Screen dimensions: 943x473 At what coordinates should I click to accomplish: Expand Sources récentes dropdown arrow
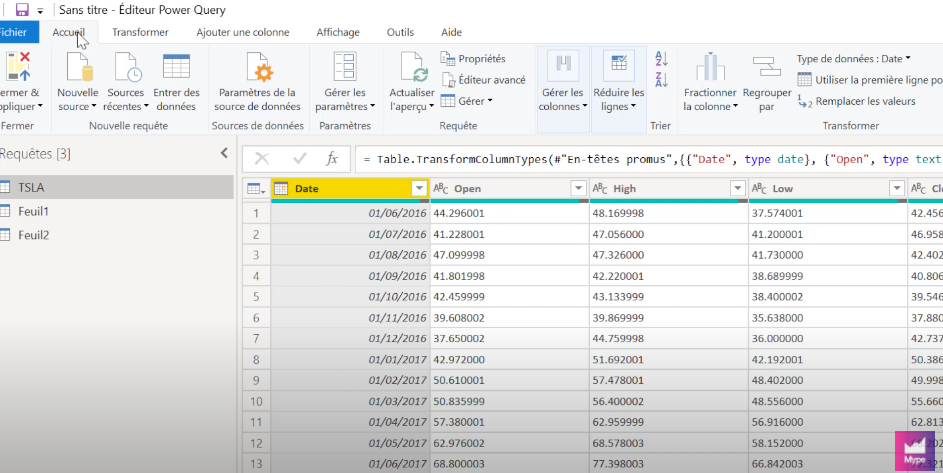146,107
